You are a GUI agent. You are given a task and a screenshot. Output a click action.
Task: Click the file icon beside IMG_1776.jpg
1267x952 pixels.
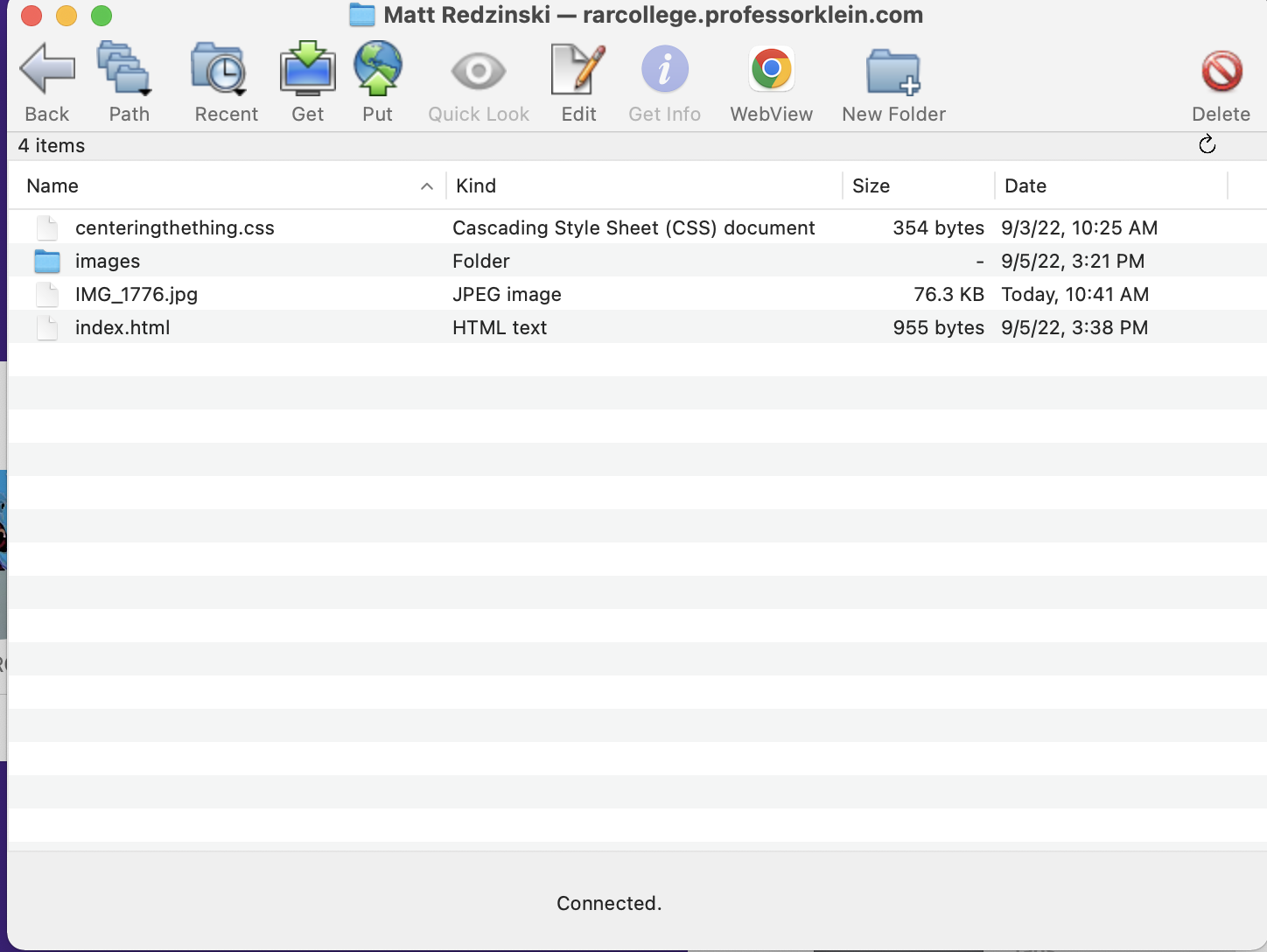47,294
